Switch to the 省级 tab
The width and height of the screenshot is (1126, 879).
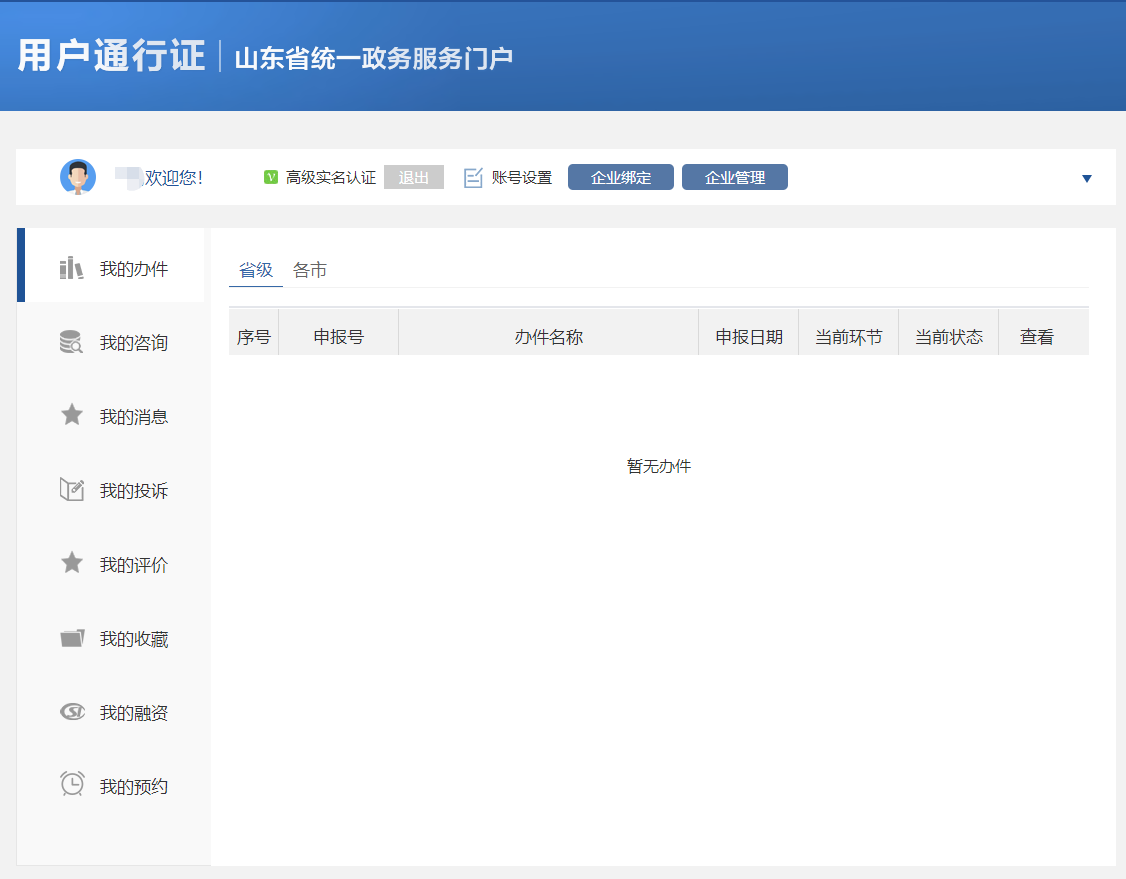point(256,270)
